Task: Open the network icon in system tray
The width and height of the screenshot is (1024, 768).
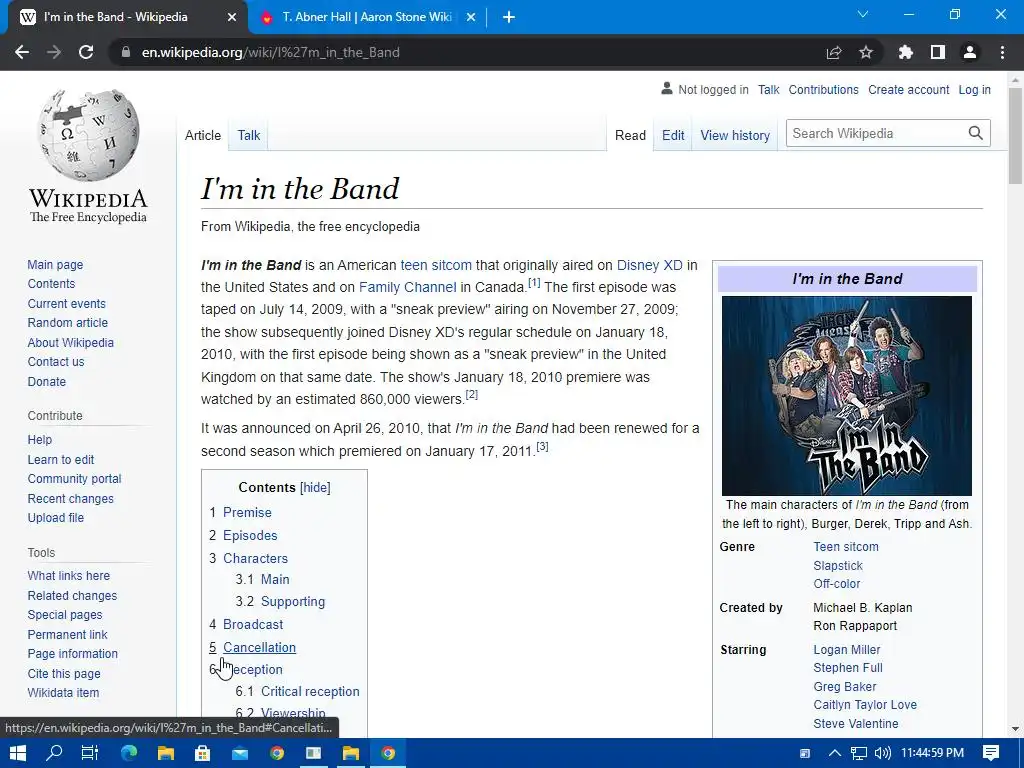Action: point(859,753)
